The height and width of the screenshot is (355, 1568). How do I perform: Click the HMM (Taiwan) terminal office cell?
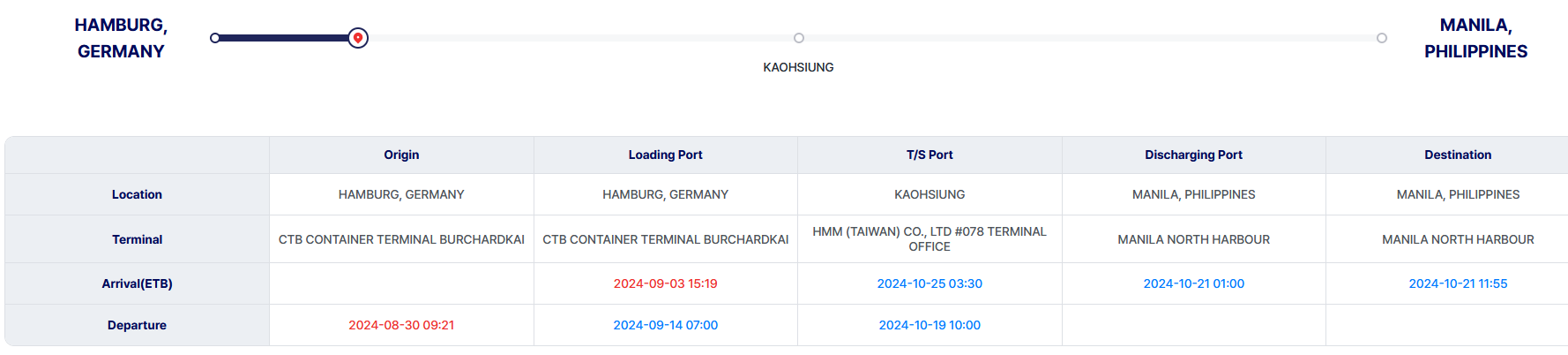point(930,239)
